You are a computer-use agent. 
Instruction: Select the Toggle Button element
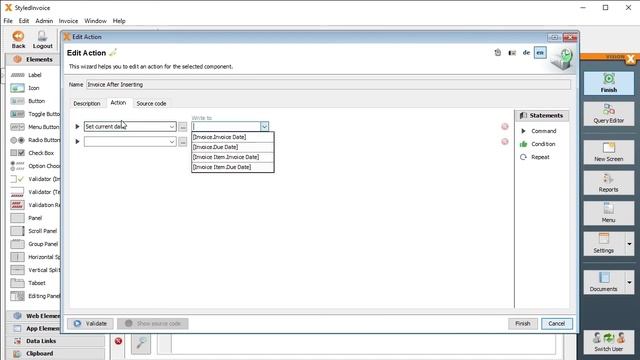tap(35, 114)
